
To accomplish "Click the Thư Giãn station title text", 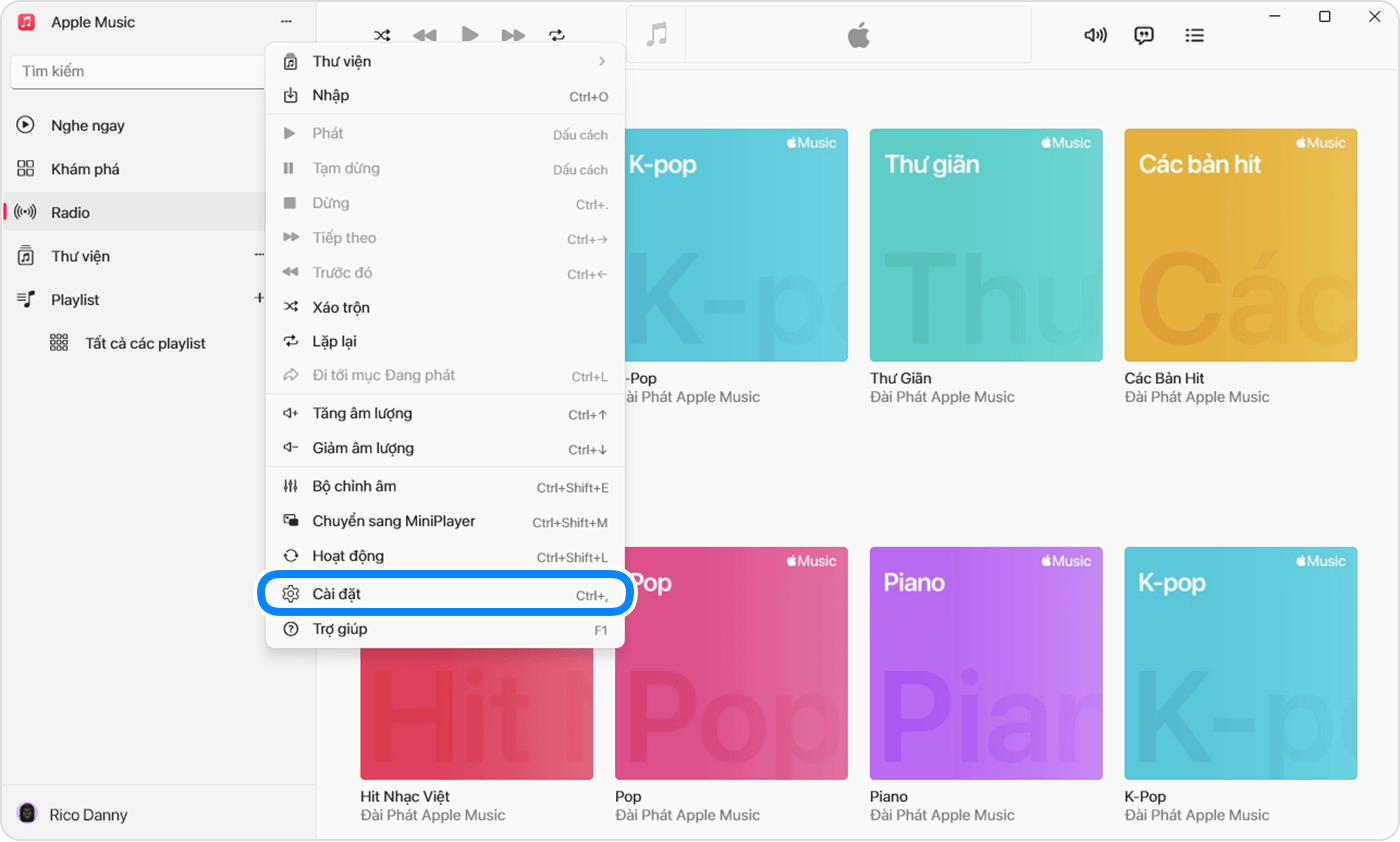I will click(901, 378).
